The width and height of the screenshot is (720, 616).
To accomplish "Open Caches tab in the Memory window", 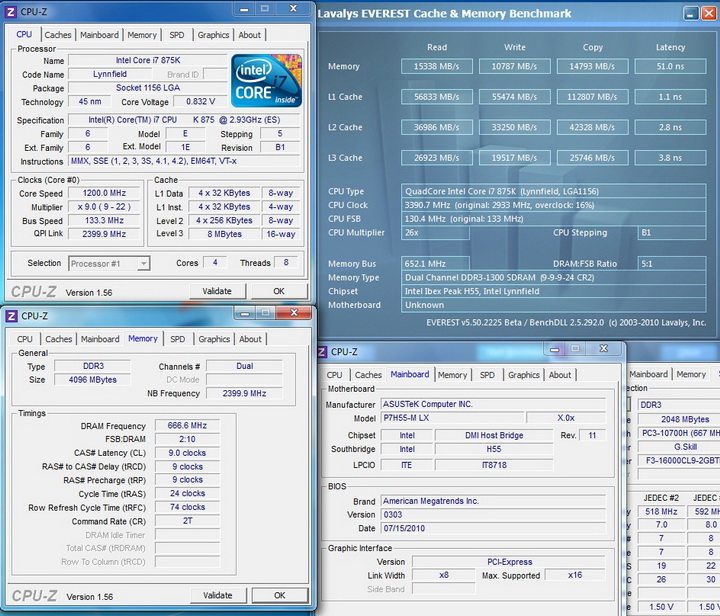I will [59, 339].
